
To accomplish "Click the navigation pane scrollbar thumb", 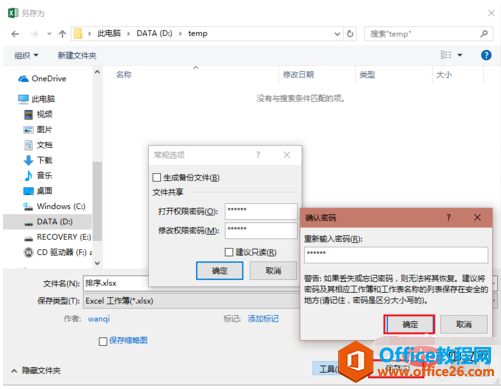I will pos(97,201).
